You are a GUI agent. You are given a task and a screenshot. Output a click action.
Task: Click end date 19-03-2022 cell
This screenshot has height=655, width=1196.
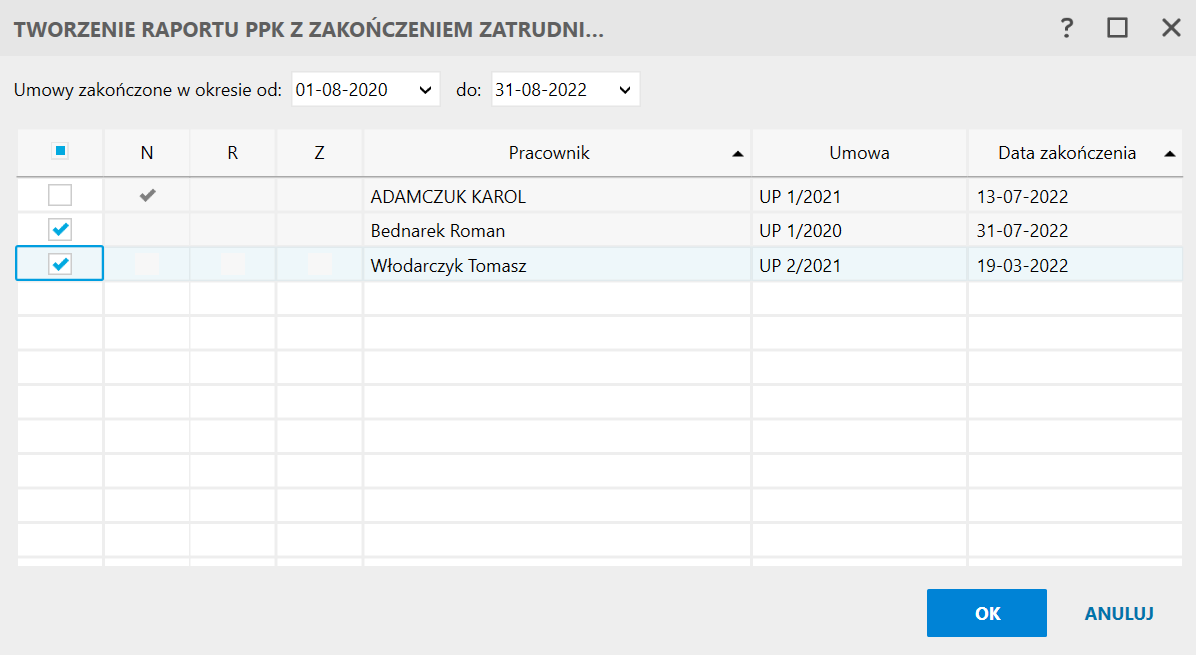[1075, 265]
